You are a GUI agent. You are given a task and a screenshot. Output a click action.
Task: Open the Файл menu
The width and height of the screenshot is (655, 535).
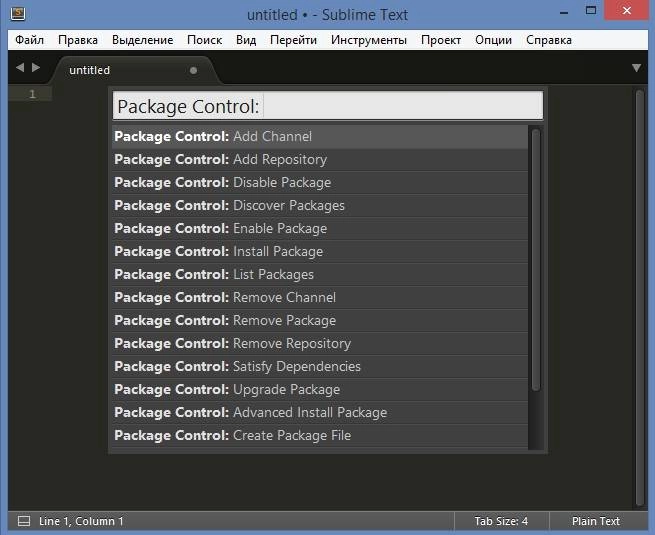29,40
